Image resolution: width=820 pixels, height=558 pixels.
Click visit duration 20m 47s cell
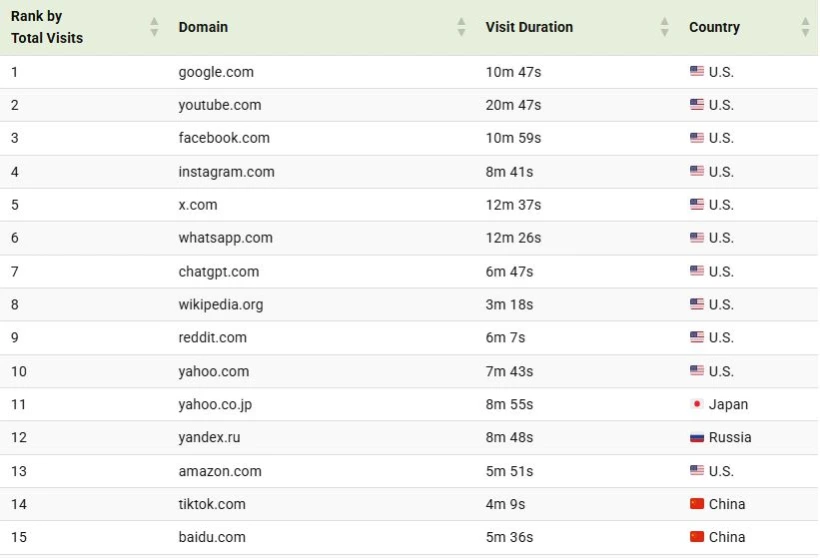point(513,105)
